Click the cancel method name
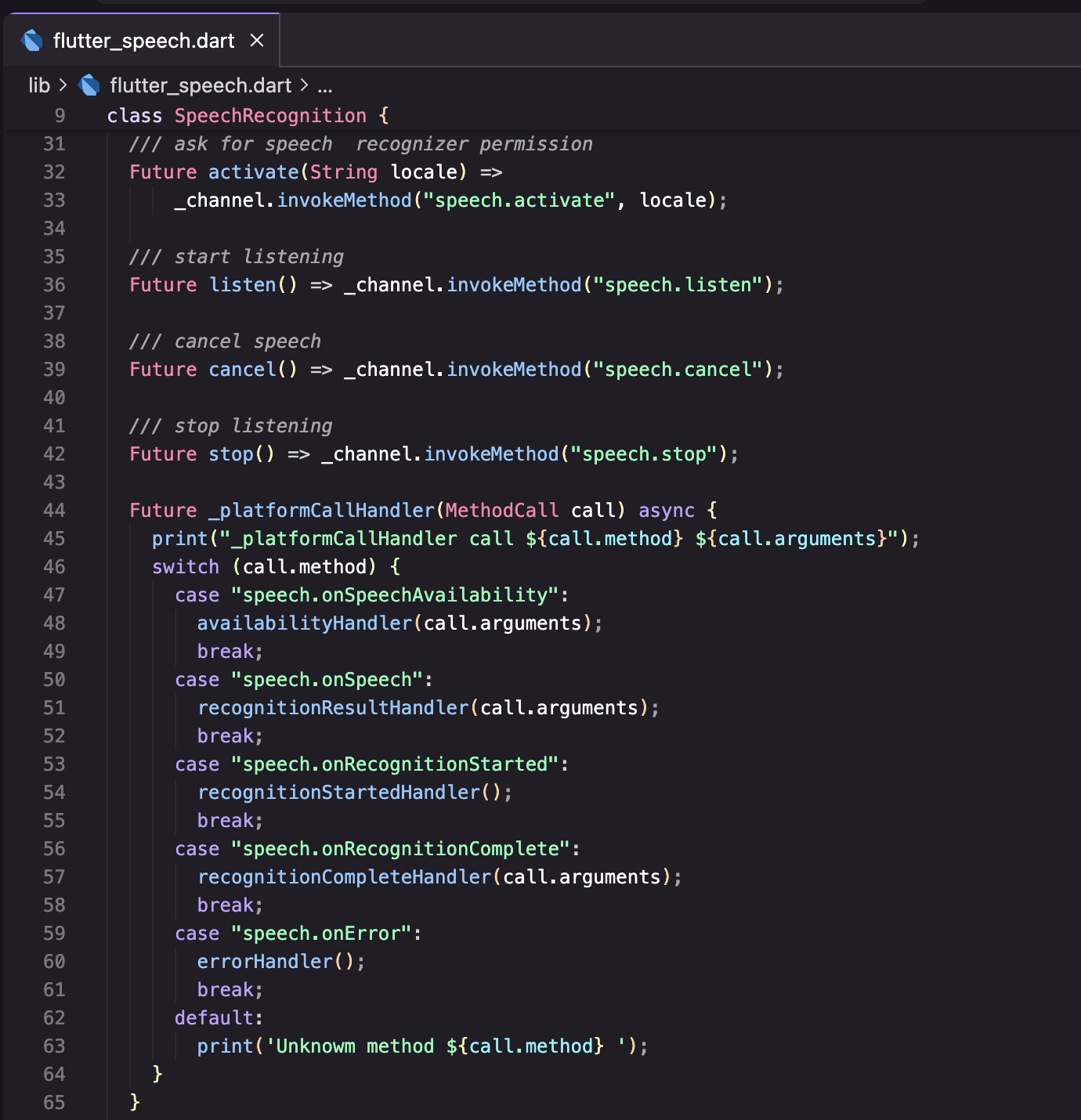This screenshot has height=1120, width=1081. [x=243, y=370]
